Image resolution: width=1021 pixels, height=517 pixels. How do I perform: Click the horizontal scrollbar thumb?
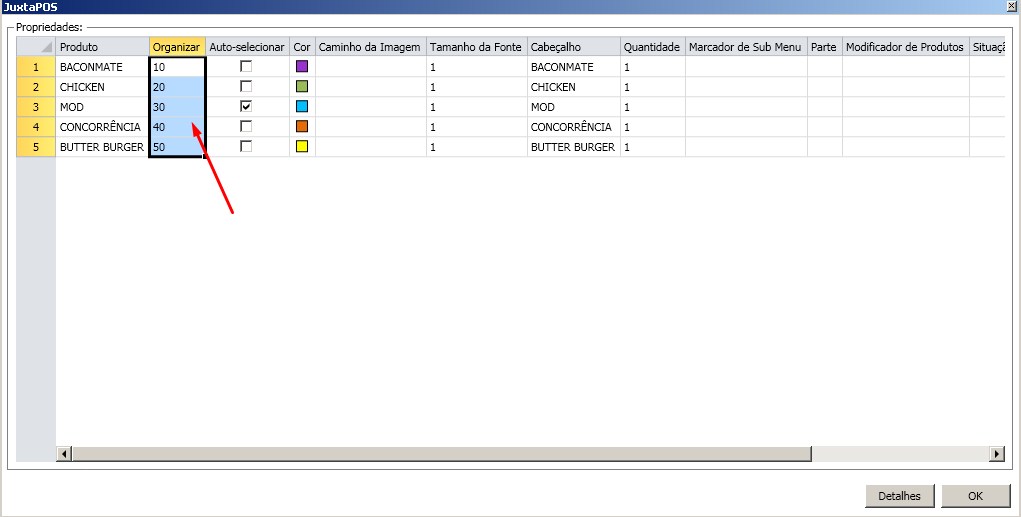[x=441, y=453]
